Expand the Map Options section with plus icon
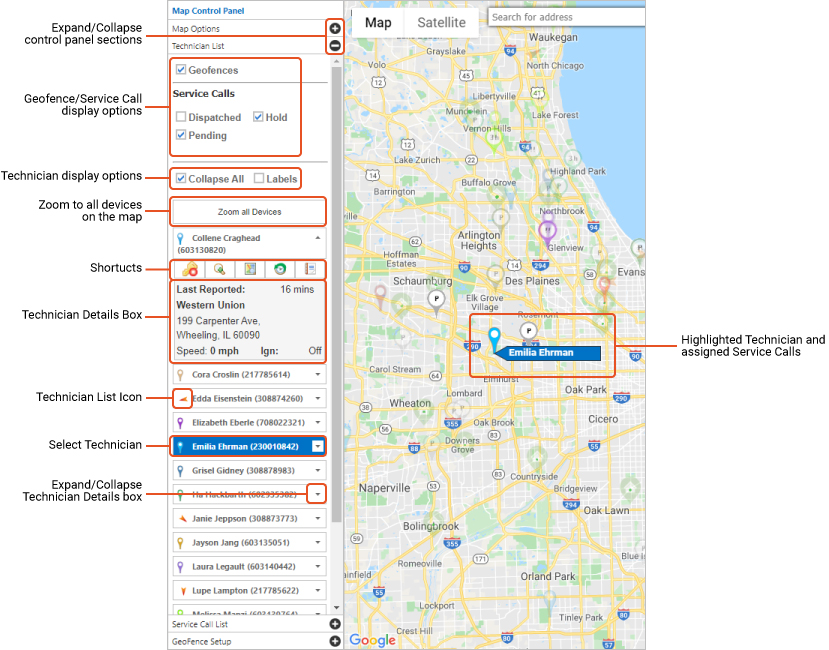The height and width of the screenshot is (650, 829). point(335,29)
